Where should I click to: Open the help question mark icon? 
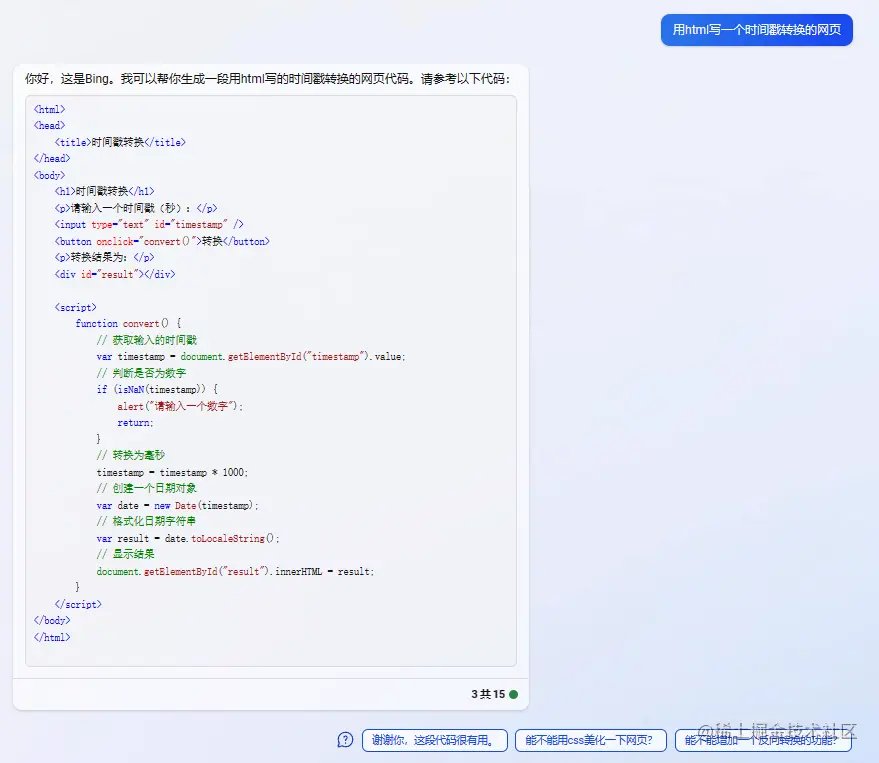pos(345,740)
